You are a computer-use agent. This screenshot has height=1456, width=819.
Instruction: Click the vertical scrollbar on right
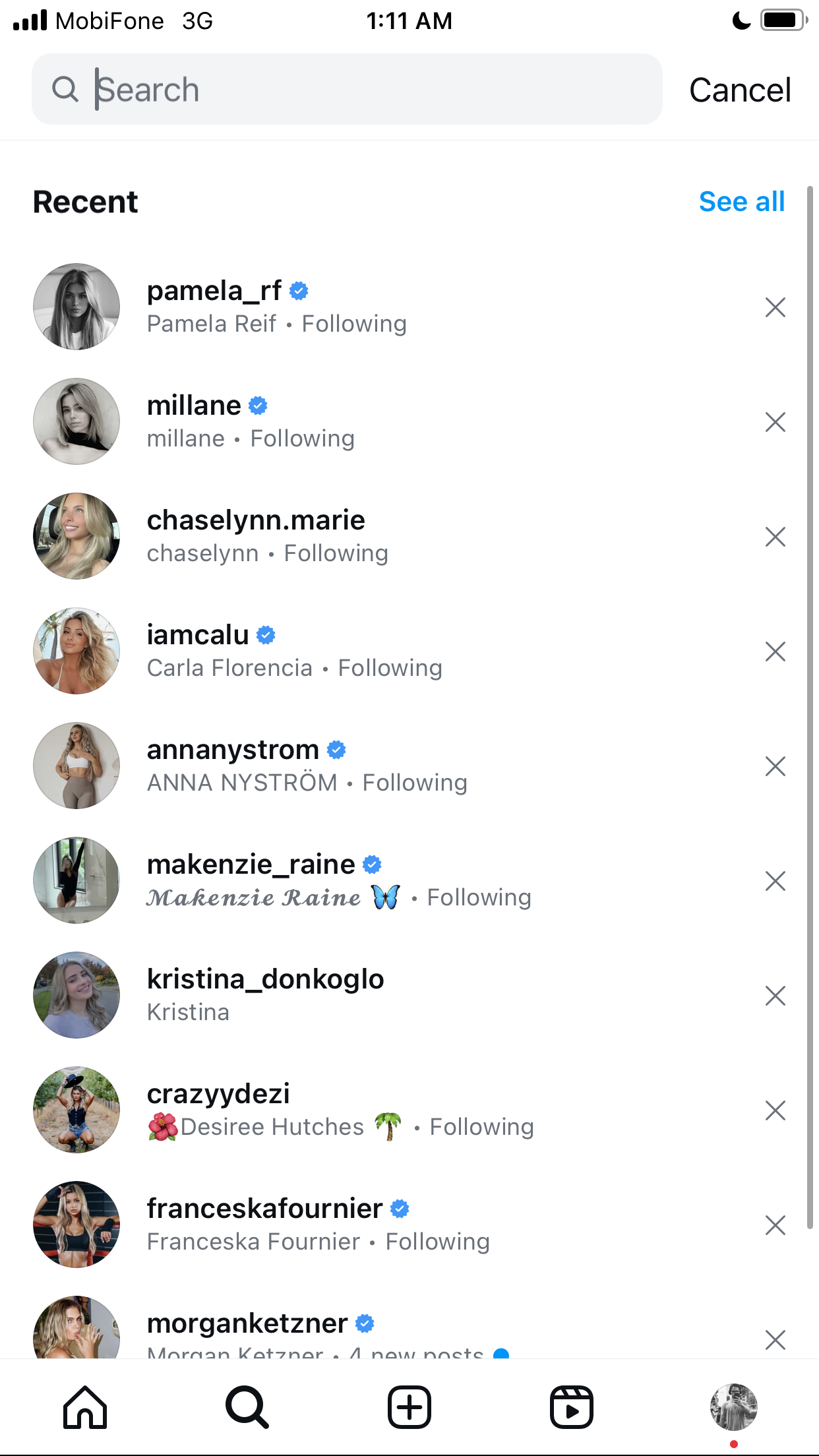coord(810,708)
